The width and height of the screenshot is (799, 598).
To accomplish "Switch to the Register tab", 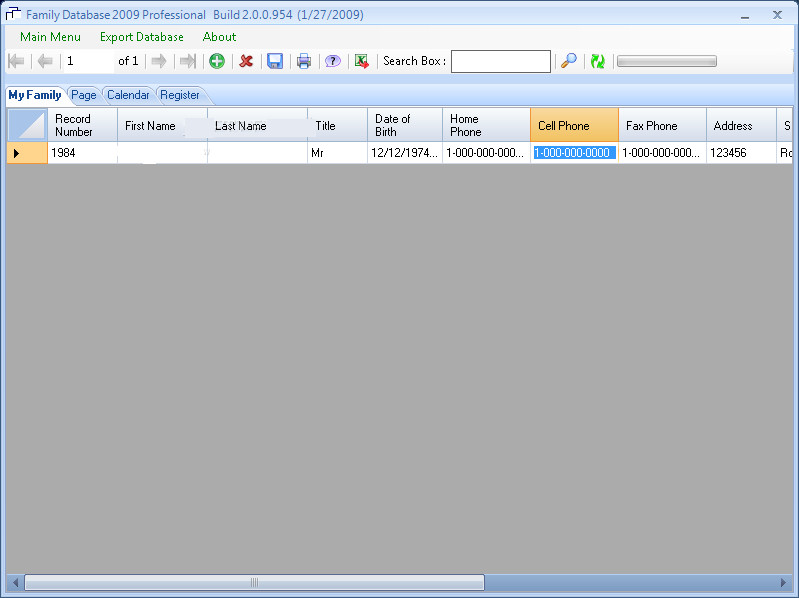I will click(x=180, y=95).
